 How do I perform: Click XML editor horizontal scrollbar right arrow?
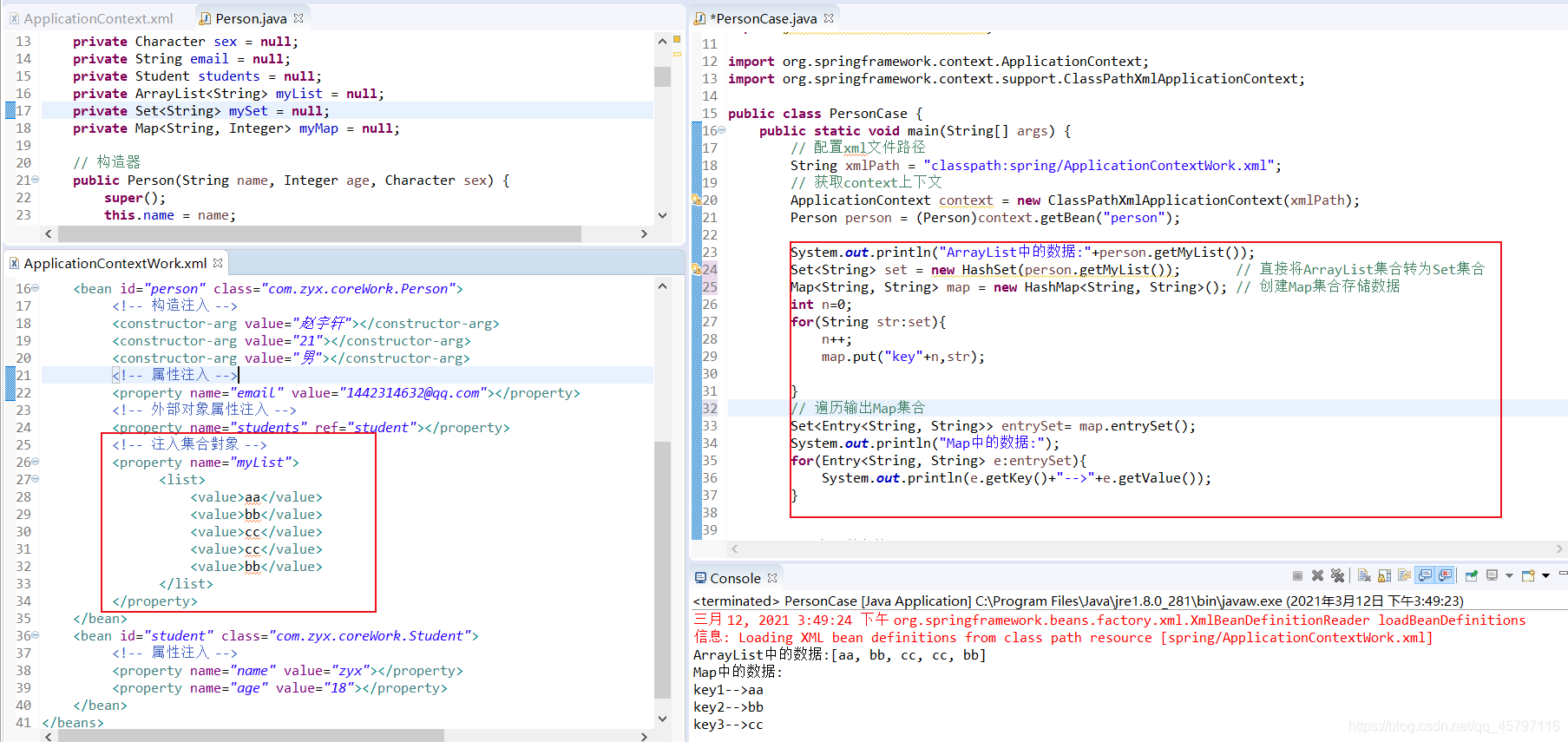point(644,736)
